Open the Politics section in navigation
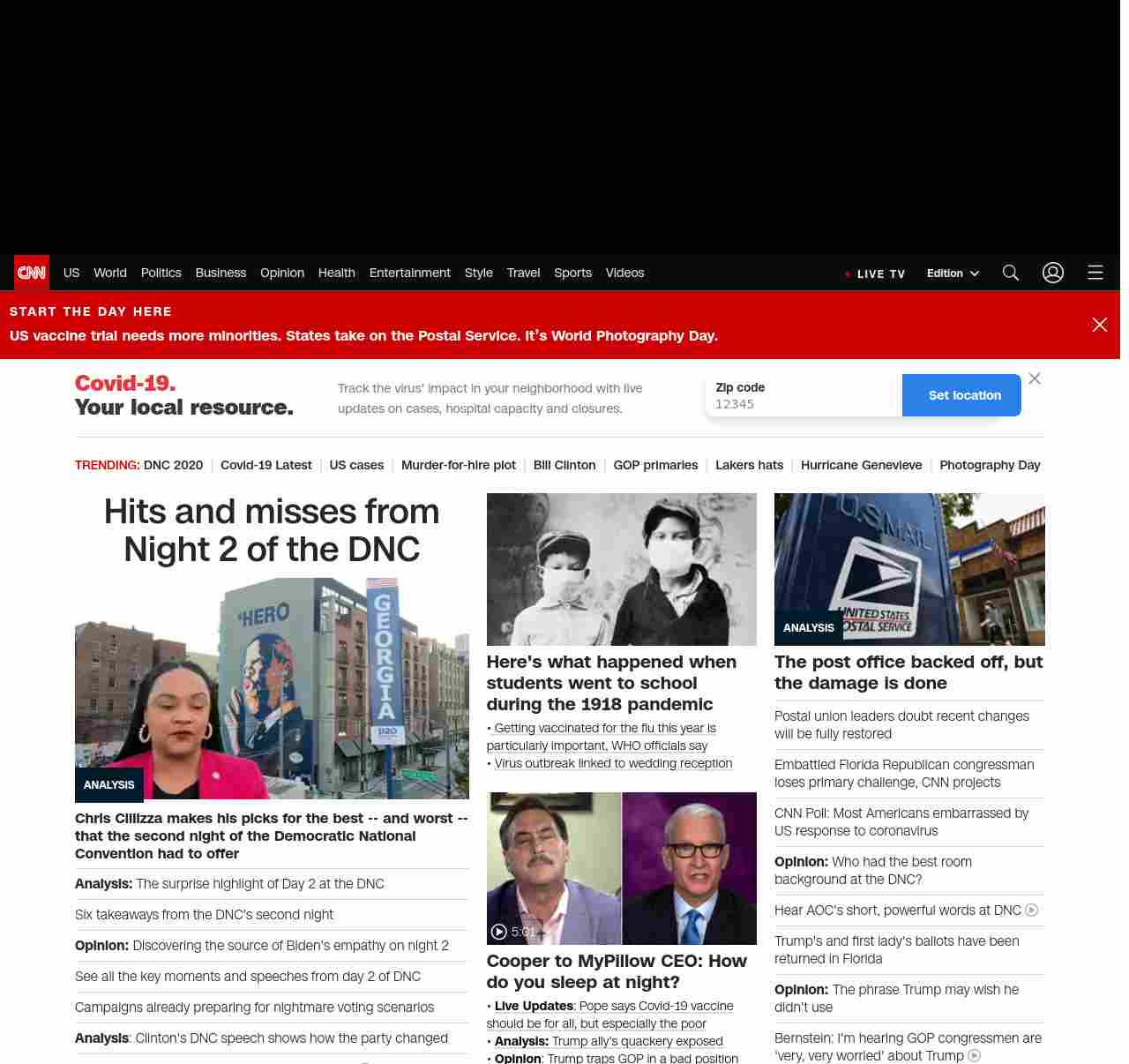 pyautogui.click(x=161, y=273)
